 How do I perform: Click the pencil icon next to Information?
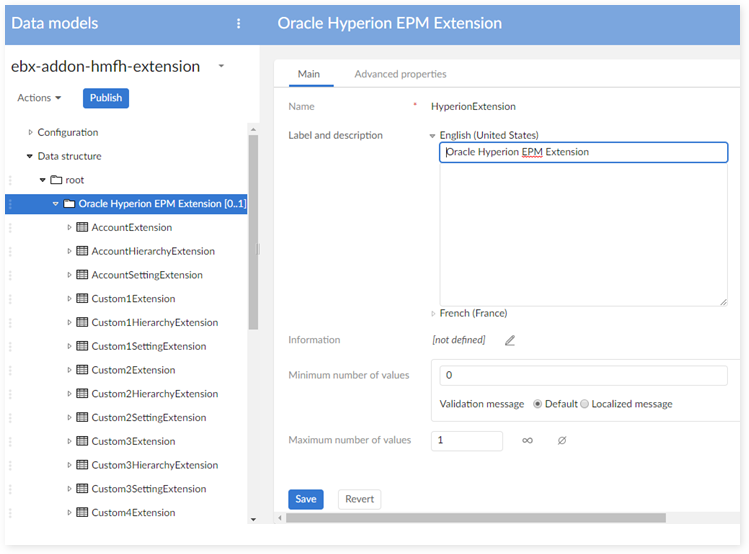click(510, 340)
